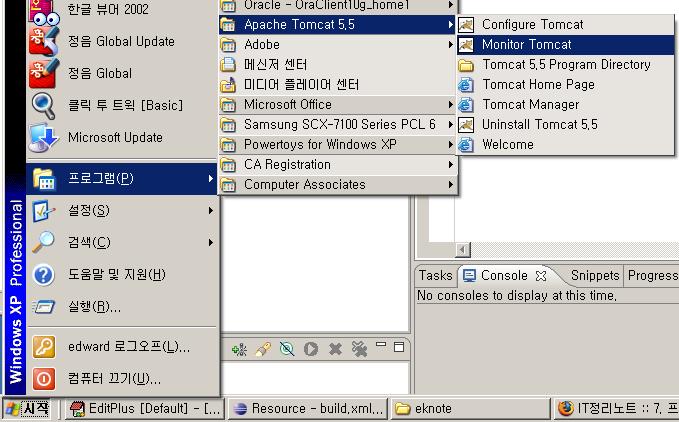Click the Configure Tomcat icon
679x422 pixels.
[466, 25]
